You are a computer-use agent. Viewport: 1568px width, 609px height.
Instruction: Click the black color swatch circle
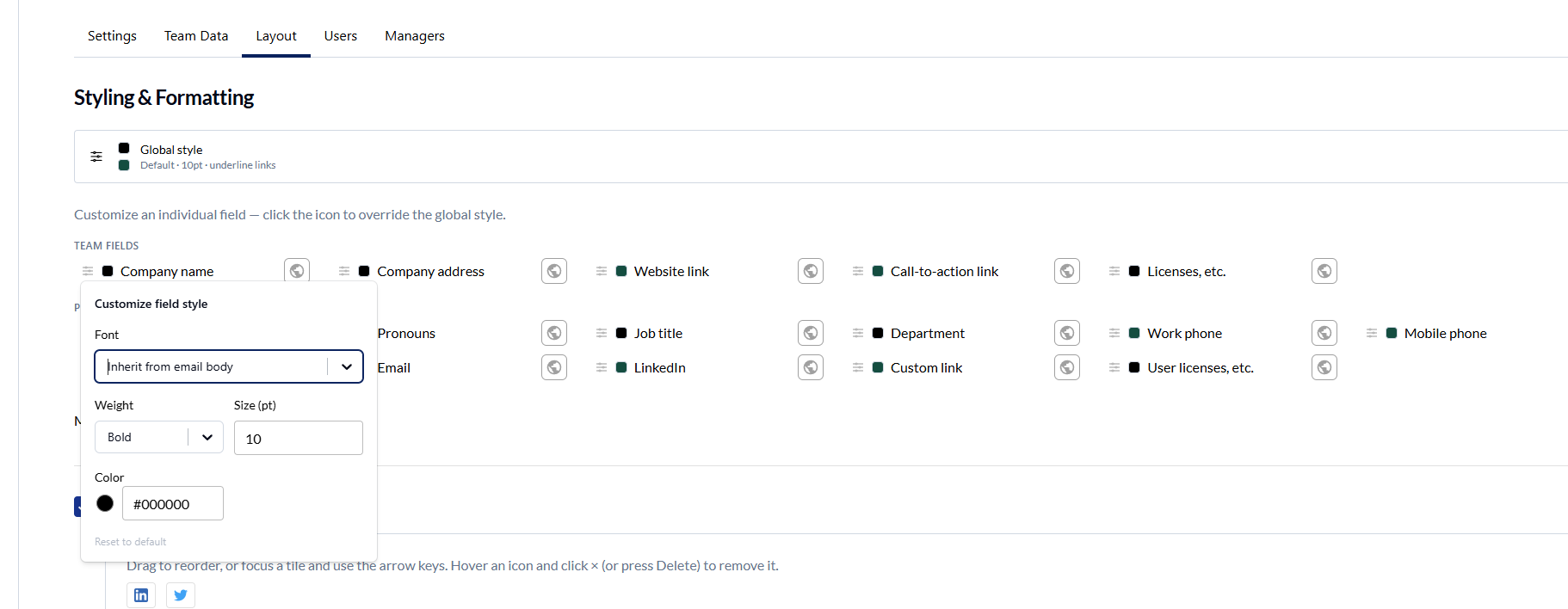(105, 503)
